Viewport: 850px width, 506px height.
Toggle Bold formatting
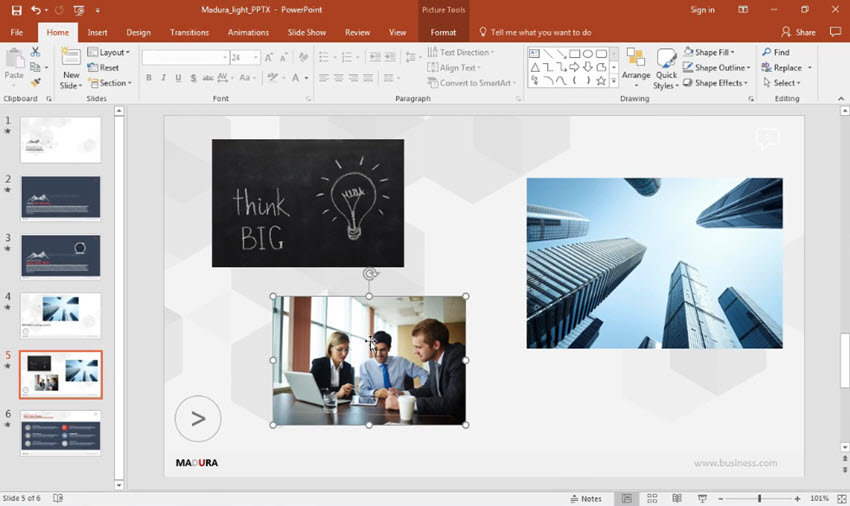[x=149, y=78]
